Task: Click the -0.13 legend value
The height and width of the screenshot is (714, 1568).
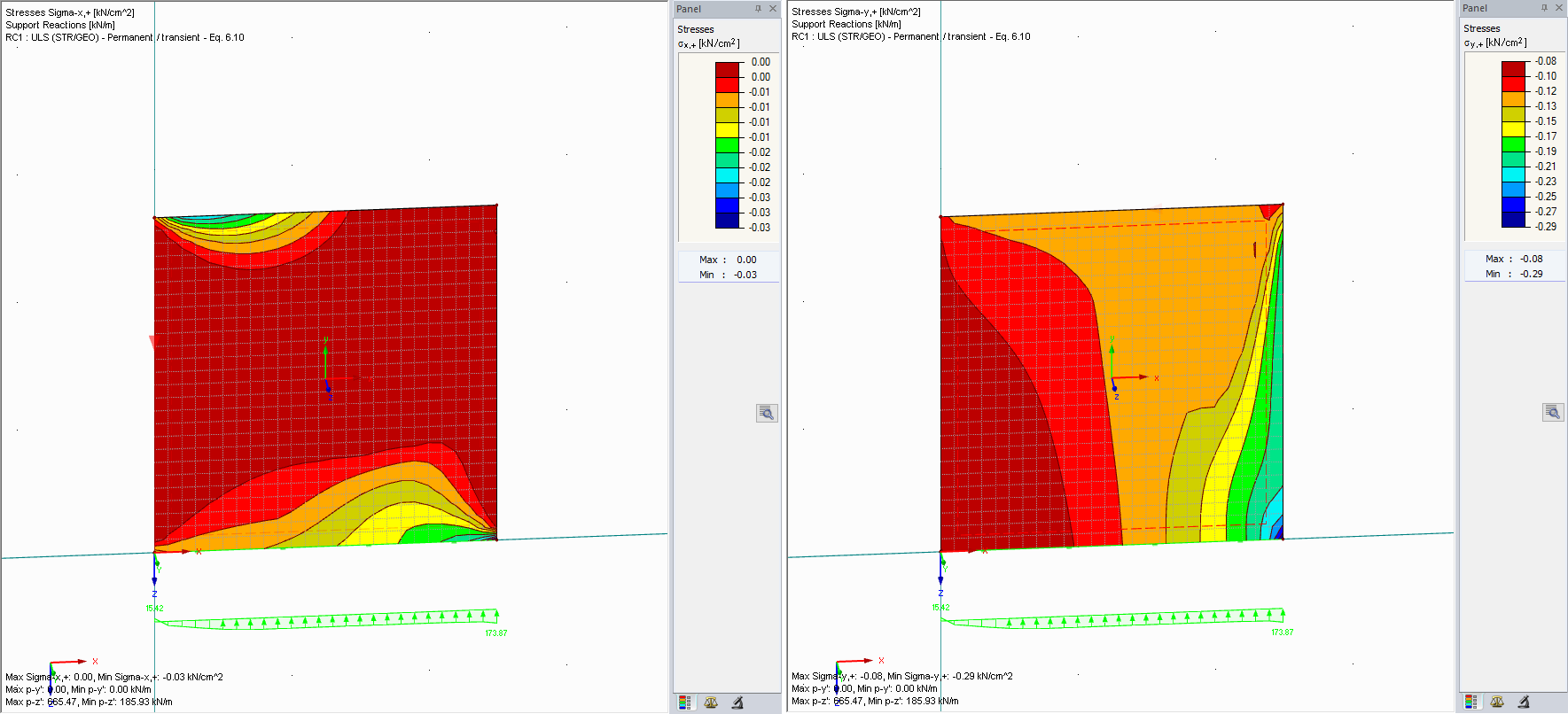Action: coord(1546,106)
